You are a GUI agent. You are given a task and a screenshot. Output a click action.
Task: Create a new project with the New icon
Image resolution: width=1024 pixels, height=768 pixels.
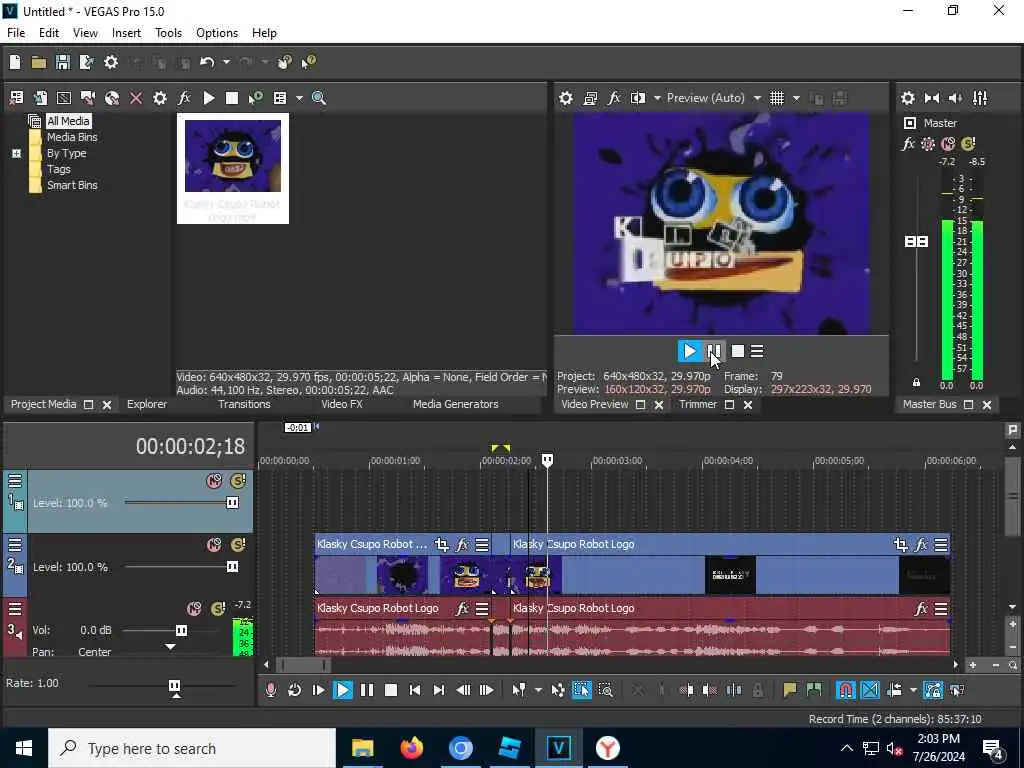click(x=14, y=62)
